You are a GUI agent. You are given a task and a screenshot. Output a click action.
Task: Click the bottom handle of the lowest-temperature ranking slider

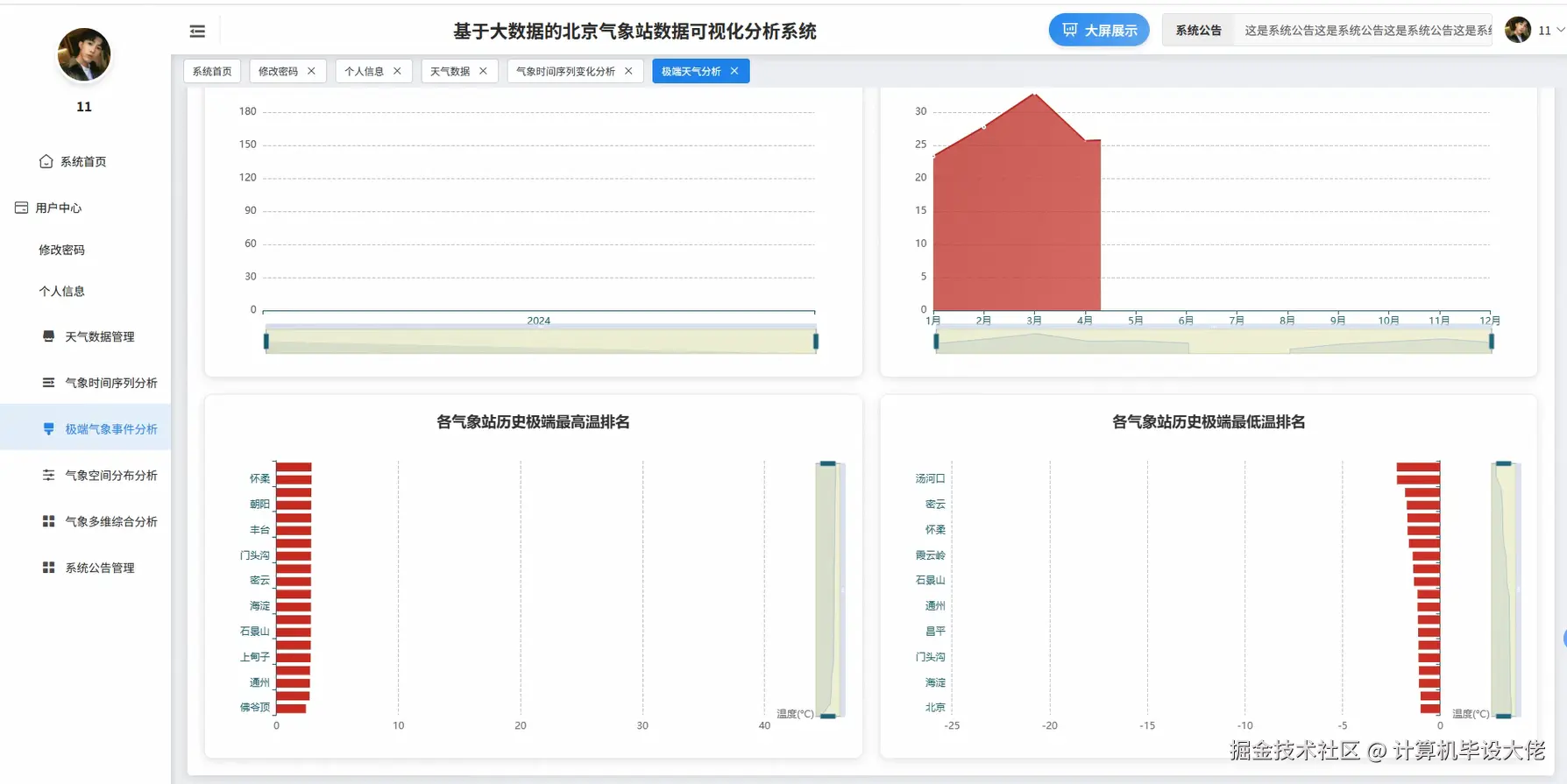click(x=1504, y=716)
